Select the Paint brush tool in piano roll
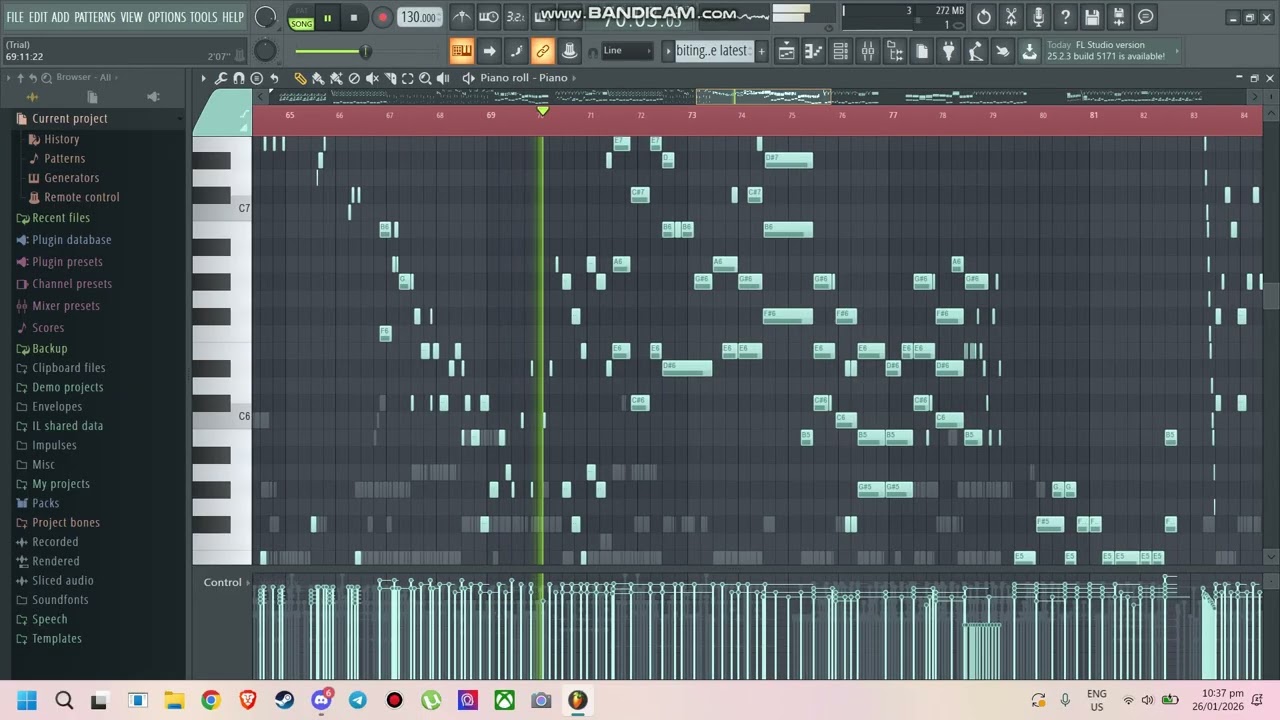 [318, 78]
